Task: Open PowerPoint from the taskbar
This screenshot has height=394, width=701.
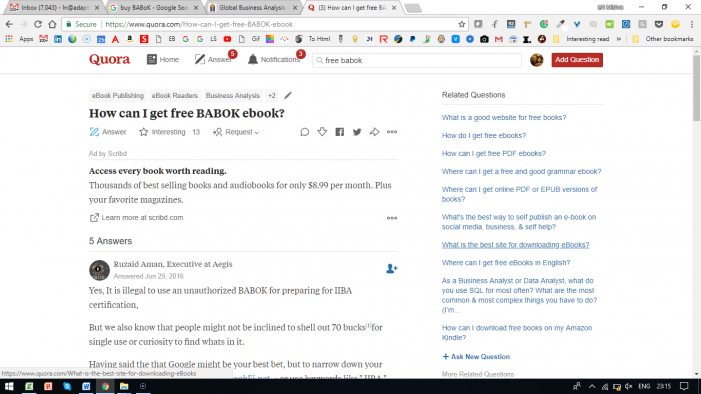Action: click(48, 386)
